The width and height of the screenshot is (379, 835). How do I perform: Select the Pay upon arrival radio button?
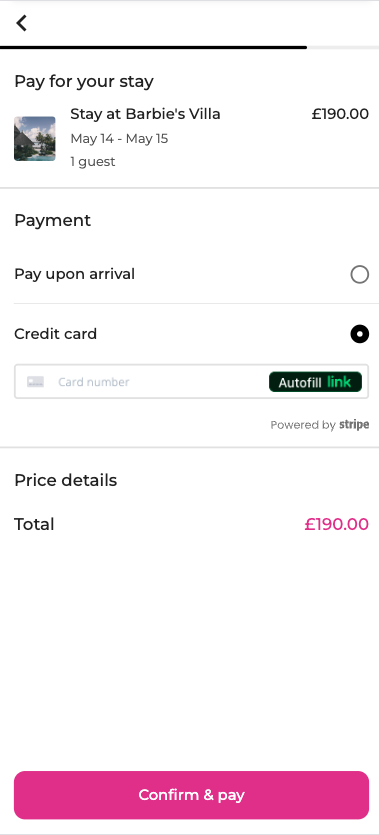click(x=359, y=274)
